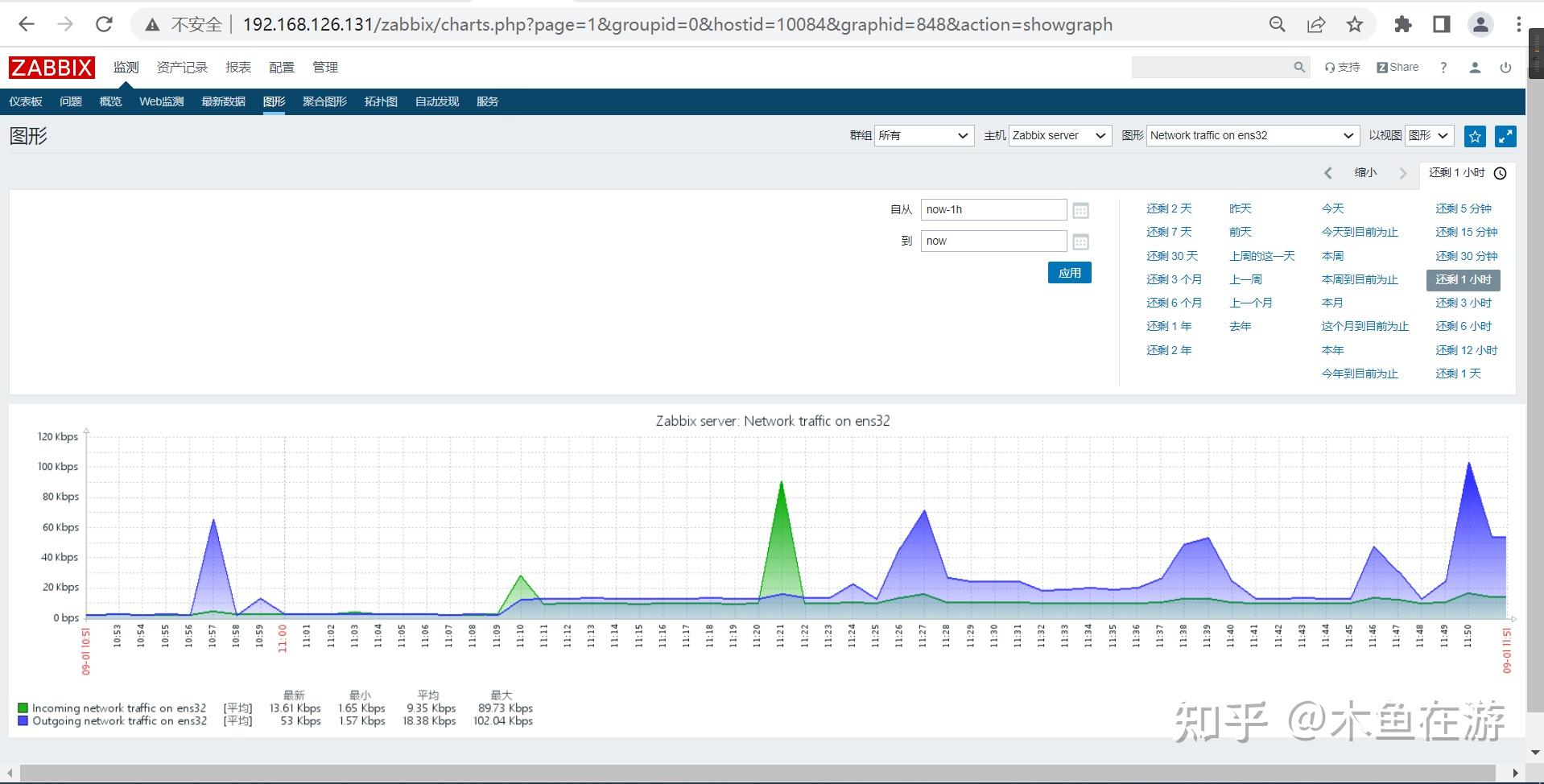This screenshot has height=784, width=1544.
Task: Open the 报表 main menu
Action: click(x=238, y=68)
